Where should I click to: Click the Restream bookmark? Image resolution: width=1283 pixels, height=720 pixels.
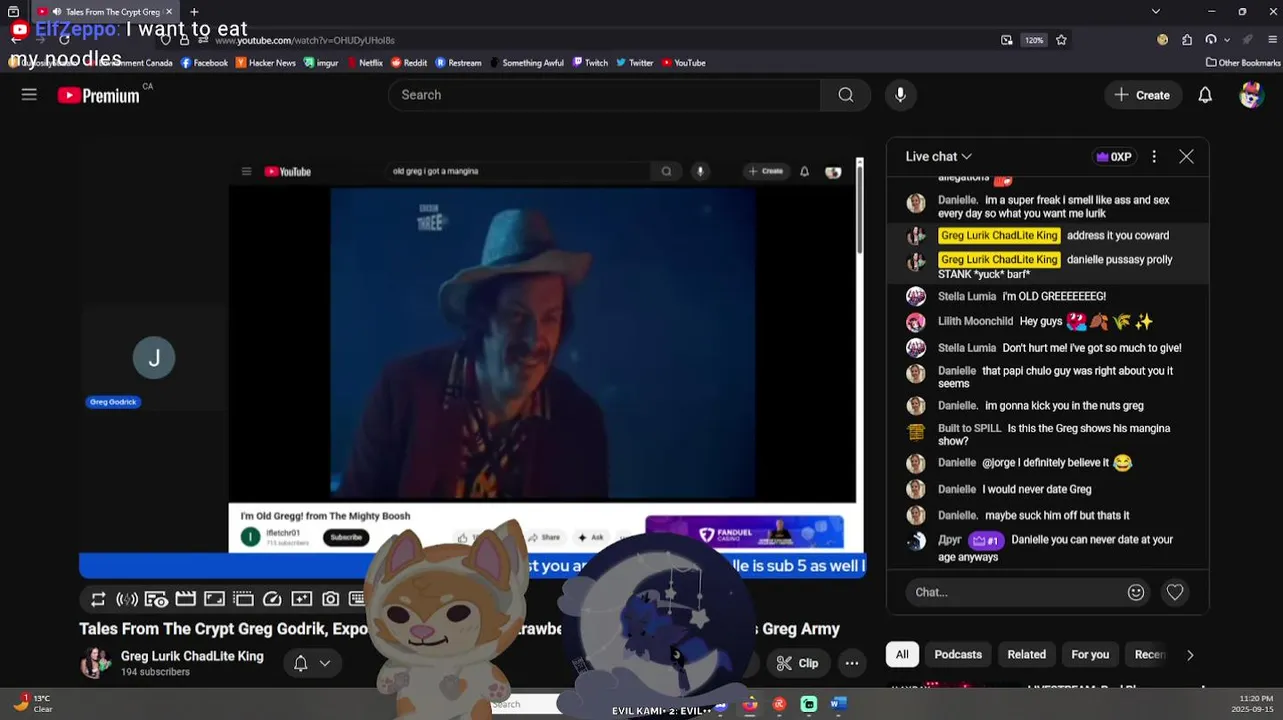pyautogui.click(x=458, y=63)
